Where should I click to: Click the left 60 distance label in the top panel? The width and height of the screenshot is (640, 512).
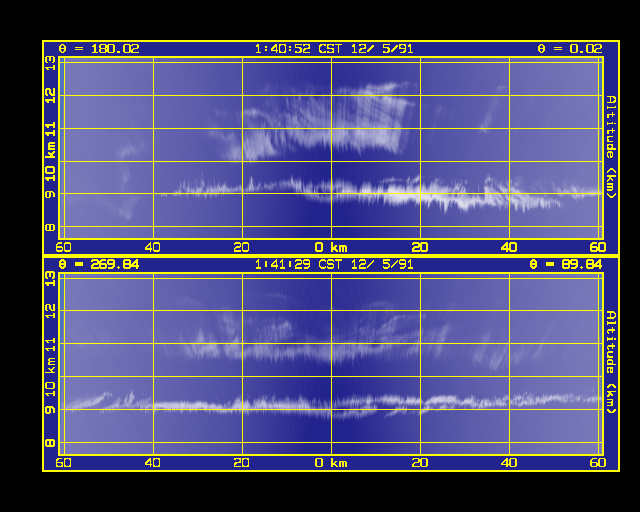pyautogui.click(x=63, y=247)
